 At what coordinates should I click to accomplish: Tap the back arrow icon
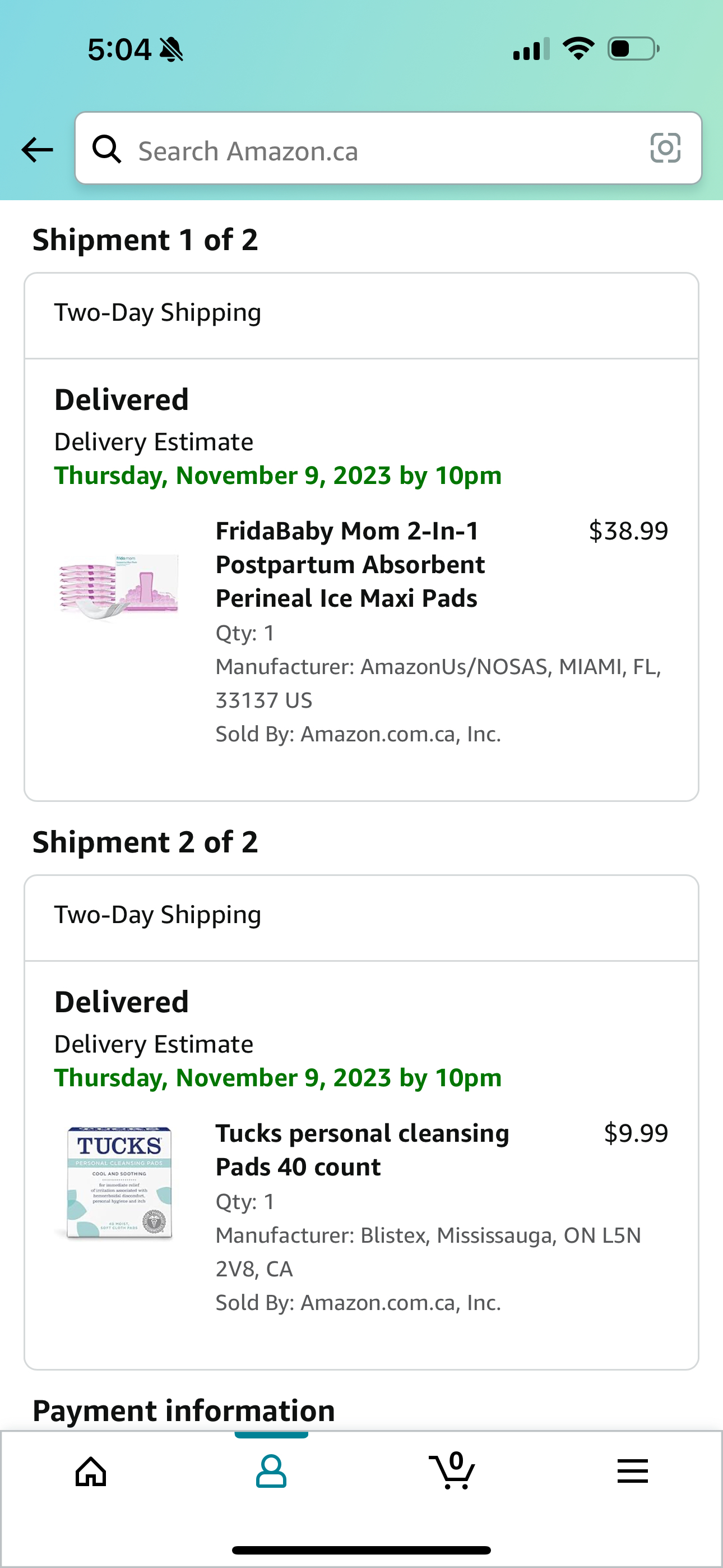coord(37,150)
